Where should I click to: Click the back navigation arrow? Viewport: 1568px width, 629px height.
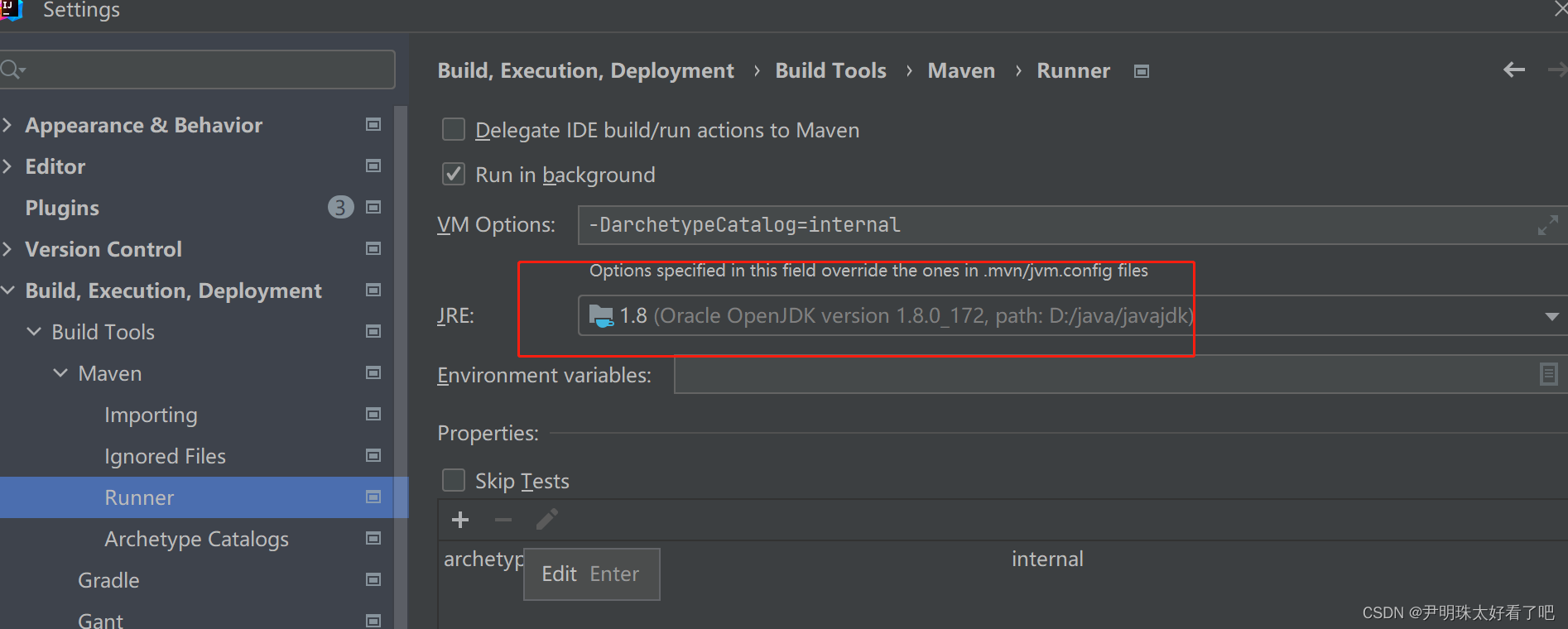click(x=1513, y=70)
